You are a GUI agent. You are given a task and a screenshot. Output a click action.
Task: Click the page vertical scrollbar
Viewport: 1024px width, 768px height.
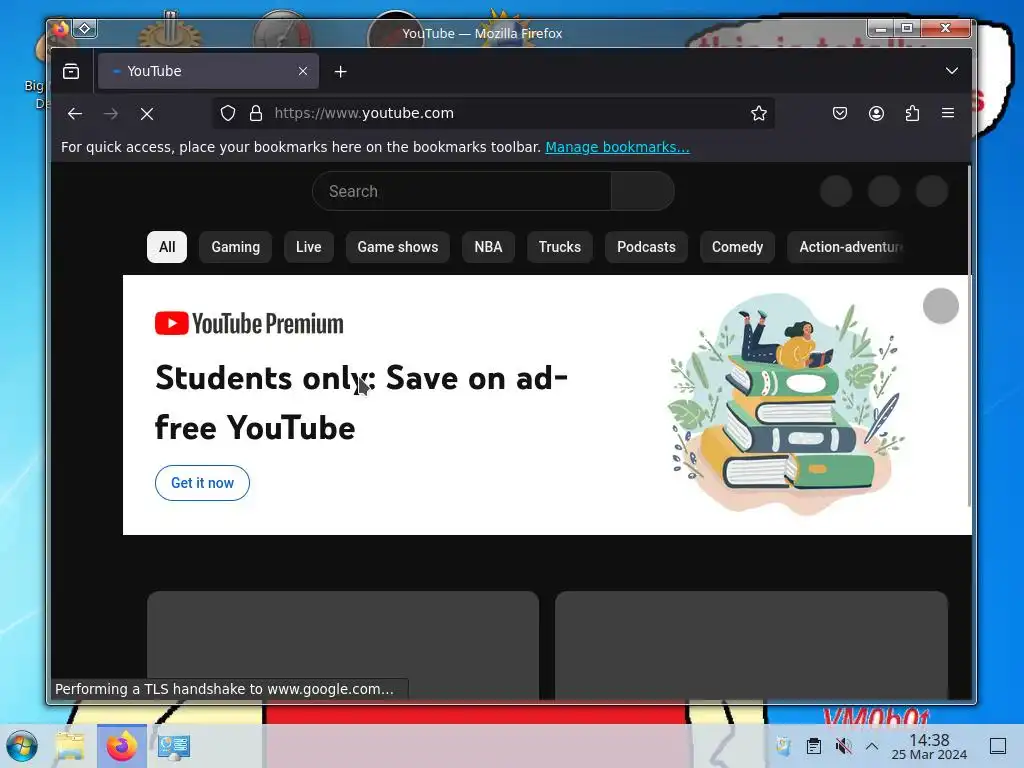click(969, 336)
